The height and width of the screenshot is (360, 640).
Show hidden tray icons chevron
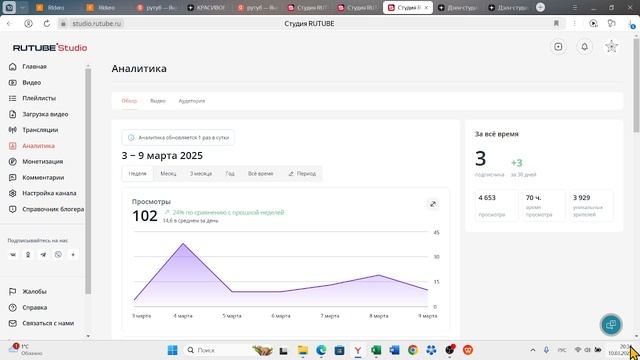coord(533,350)
